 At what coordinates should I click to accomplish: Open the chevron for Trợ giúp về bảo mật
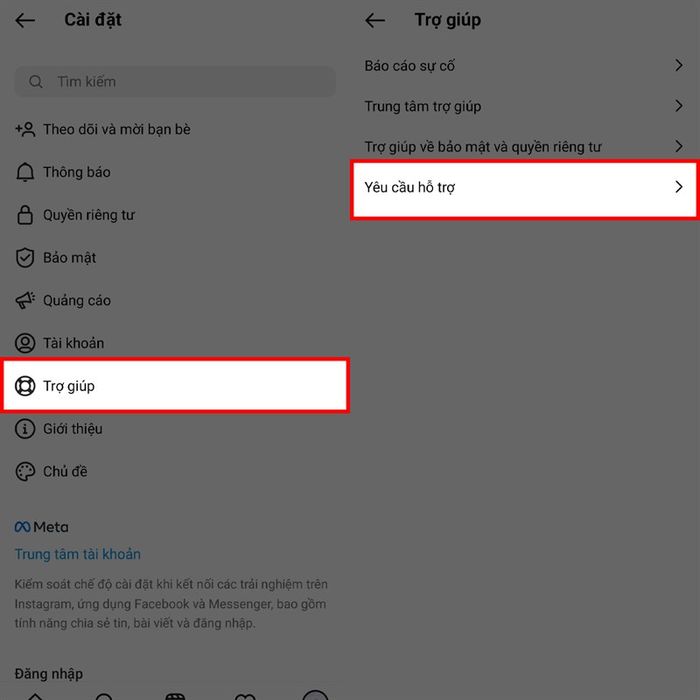[679, 146]
